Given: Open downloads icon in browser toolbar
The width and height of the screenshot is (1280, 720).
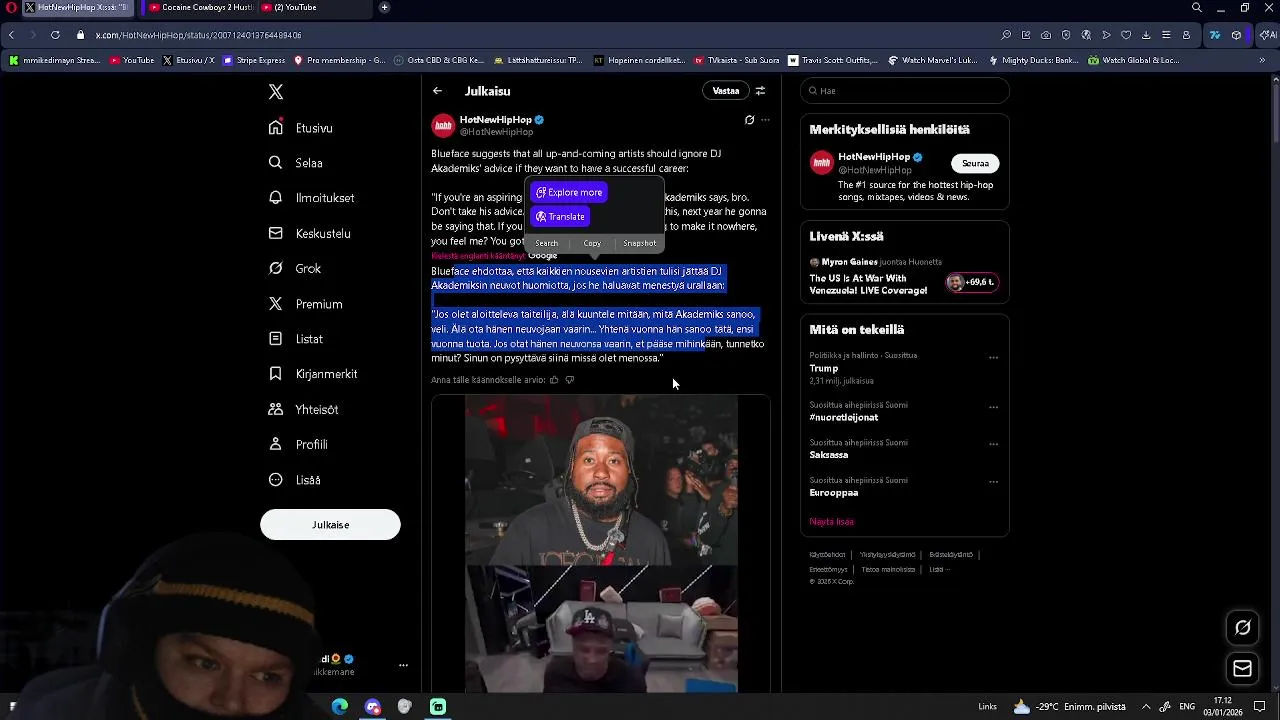Looking at the screenshot, I should (1146, 35).
